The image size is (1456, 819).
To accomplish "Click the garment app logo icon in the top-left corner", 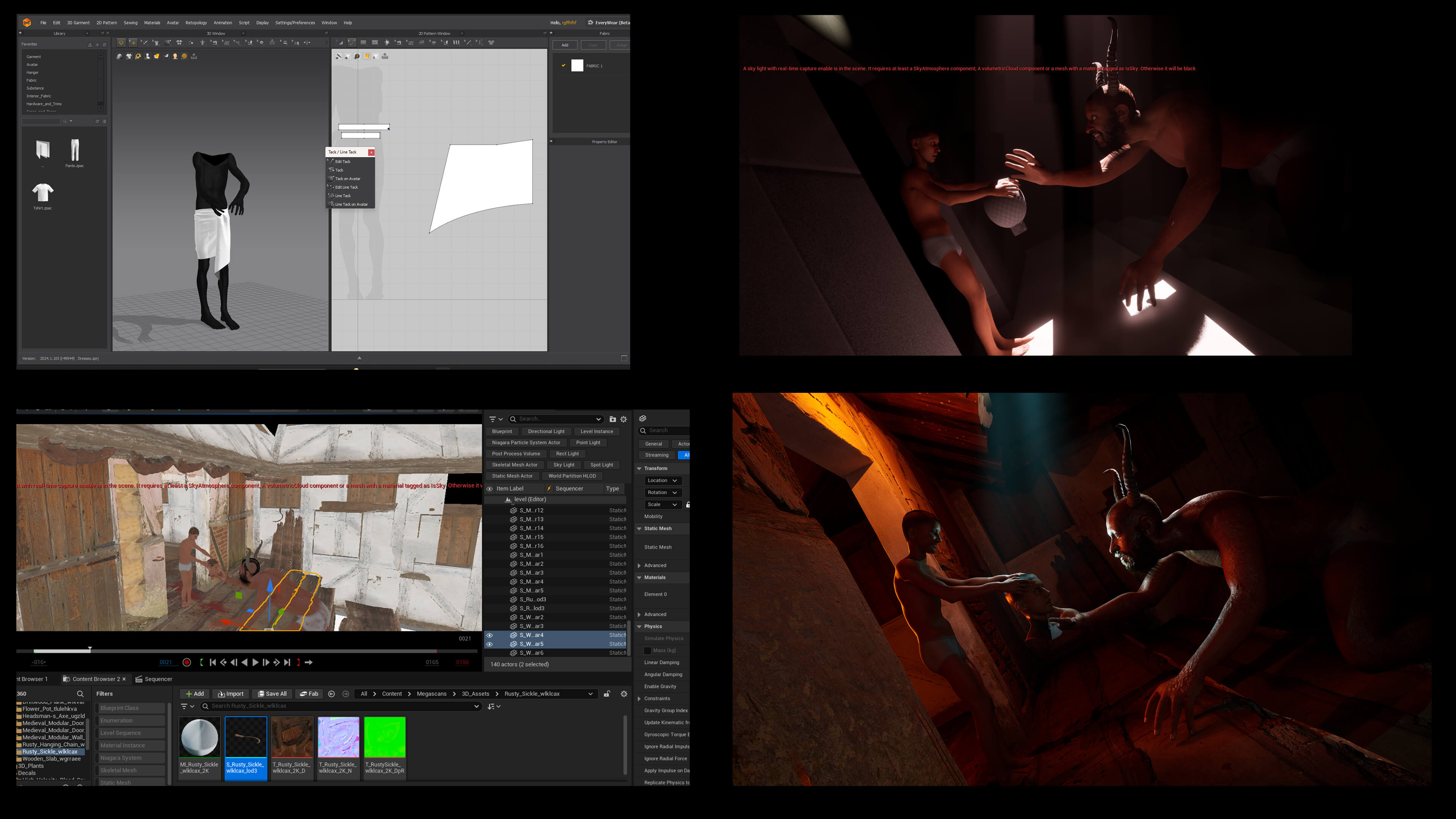I will pos(27,23).
